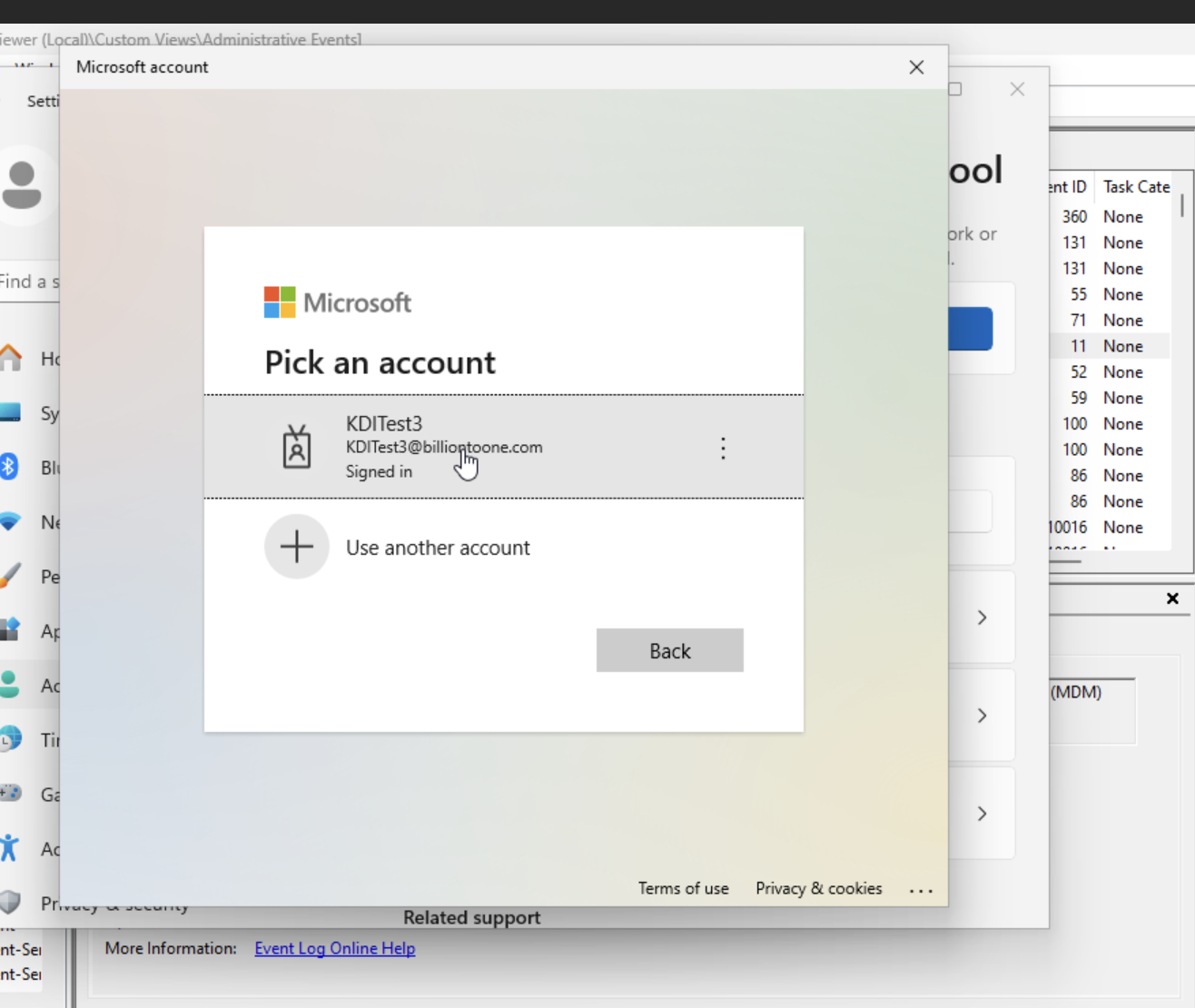Sort by Task Category column in Event Viewer
This screenshot has width=1195, height=1008.
click(1135, 187)
